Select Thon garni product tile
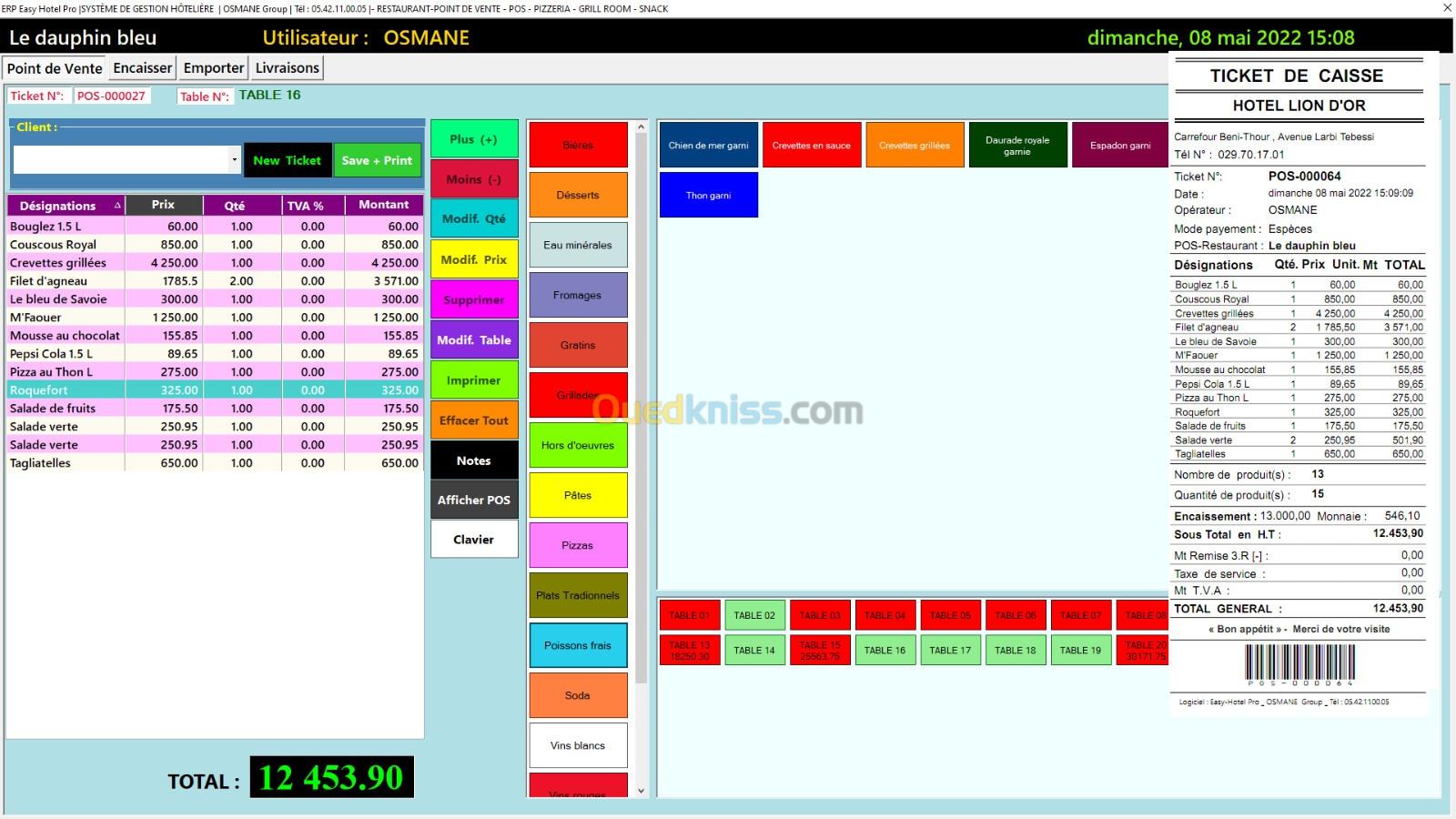 coord(708,195)
